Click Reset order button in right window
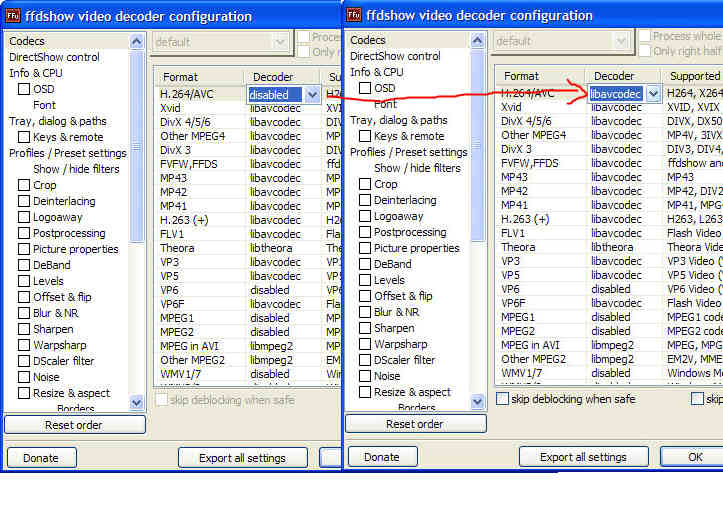This screenshot has height=506, width=723. point(415,424)
